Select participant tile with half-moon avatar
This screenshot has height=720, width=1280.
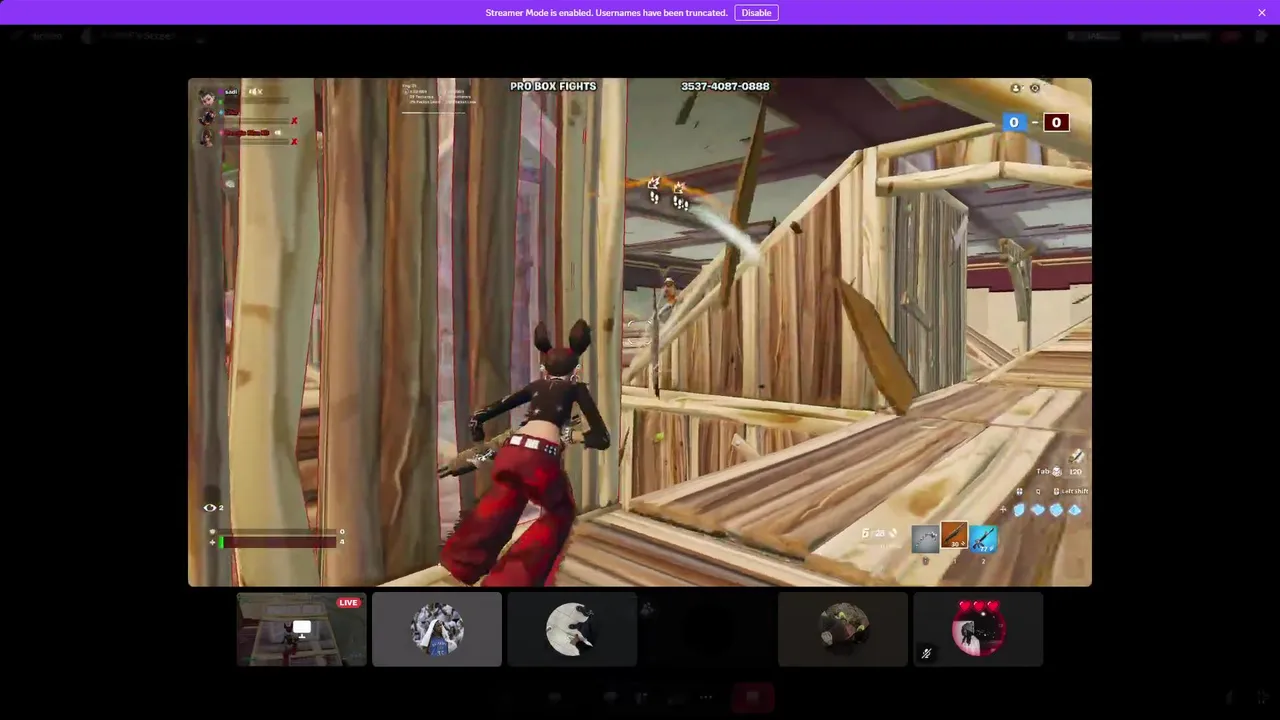[572, 629]
